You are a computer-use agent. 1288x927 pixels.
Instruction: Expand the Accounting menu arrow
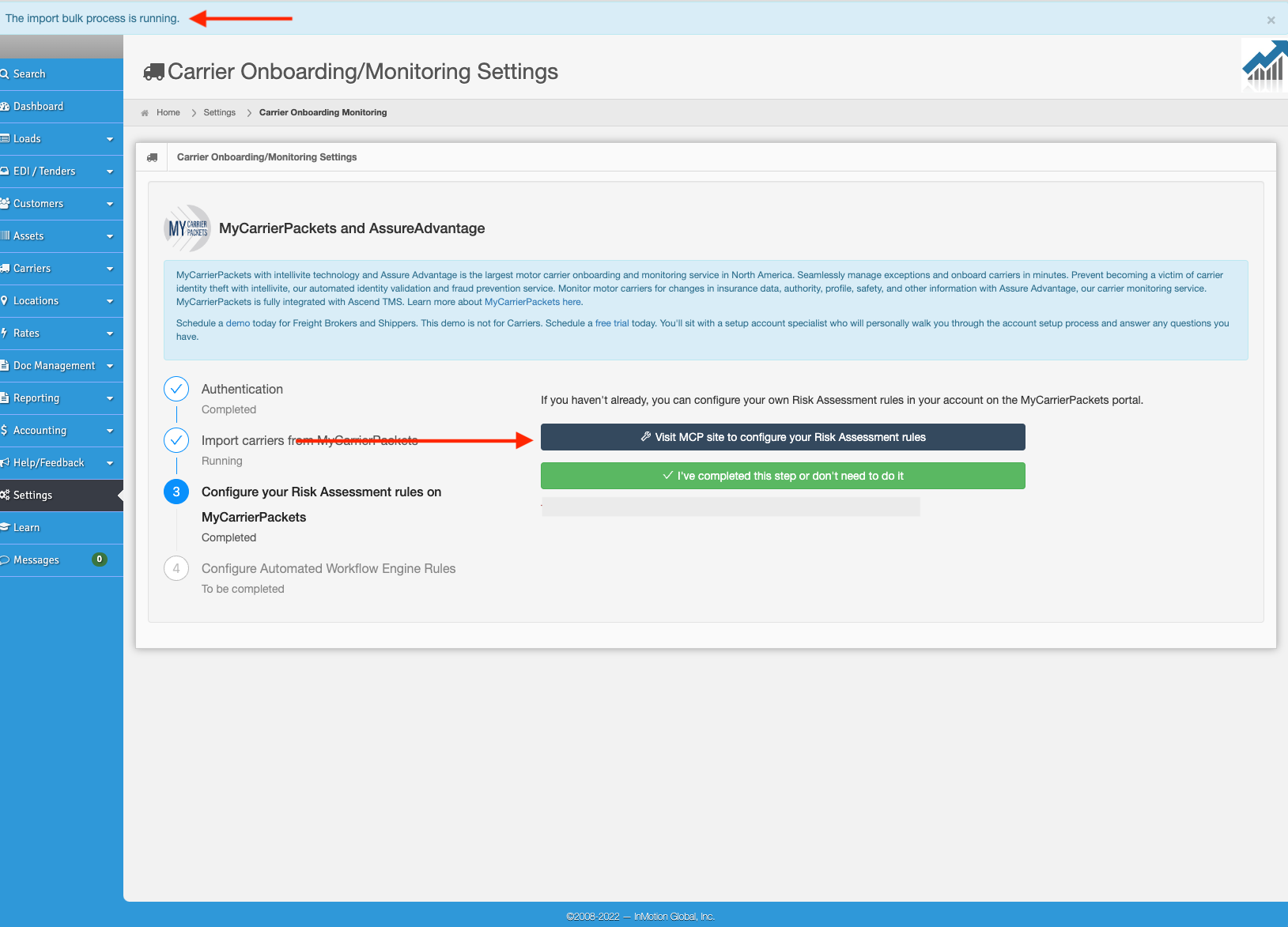[x=110, y=431]
